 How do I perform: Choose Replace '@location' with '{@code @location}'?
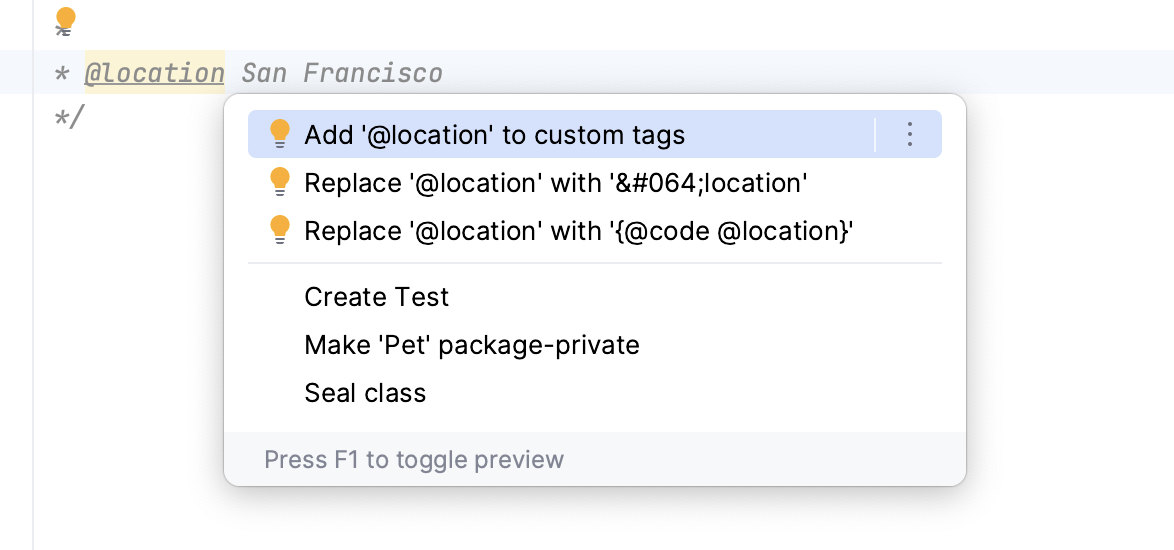[578, 231]
